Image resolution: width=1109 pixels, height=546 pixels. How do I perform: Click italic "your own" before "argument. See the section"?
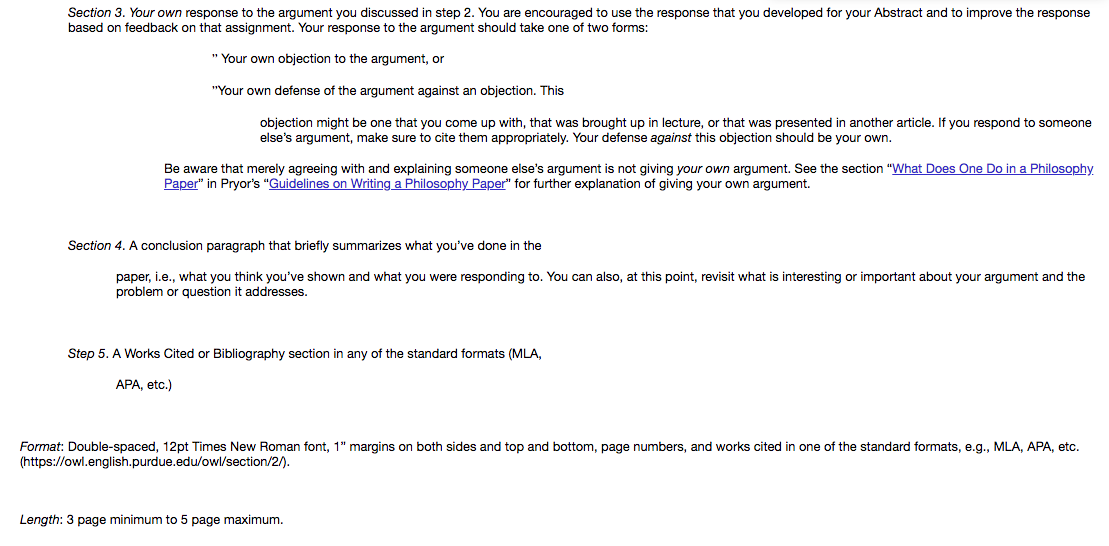pos(703,169)
